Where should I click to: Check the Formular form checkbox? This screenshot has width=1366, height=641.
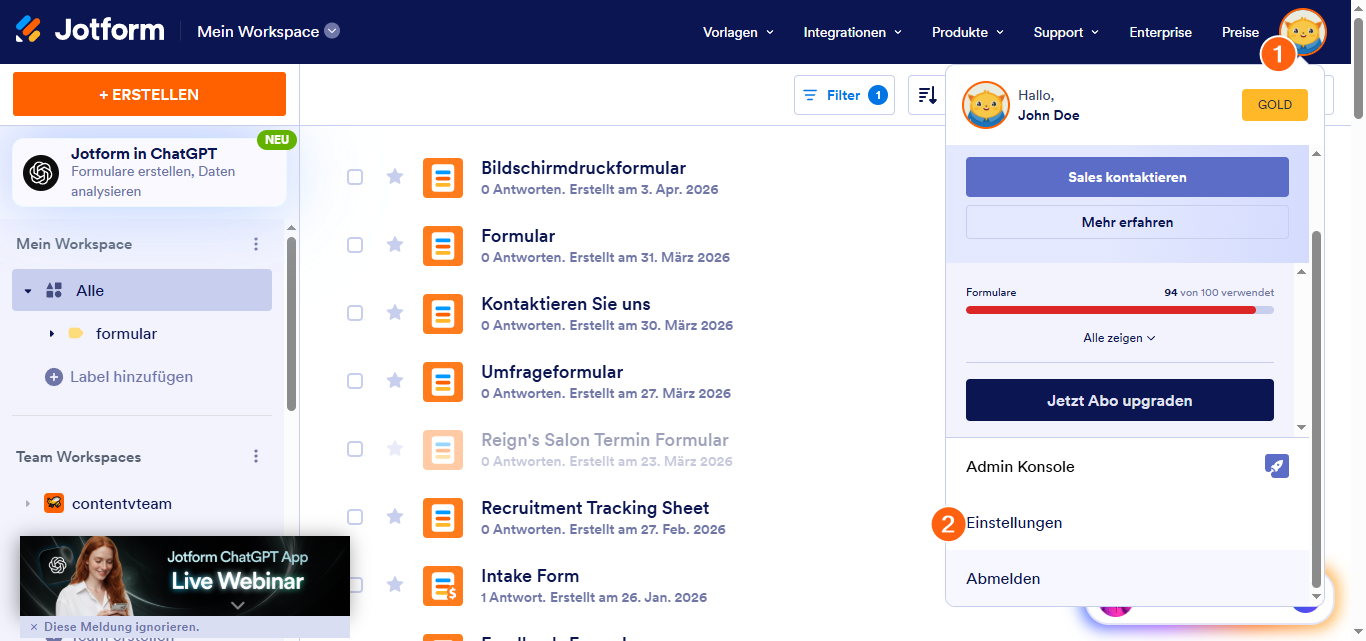(355, 245)
